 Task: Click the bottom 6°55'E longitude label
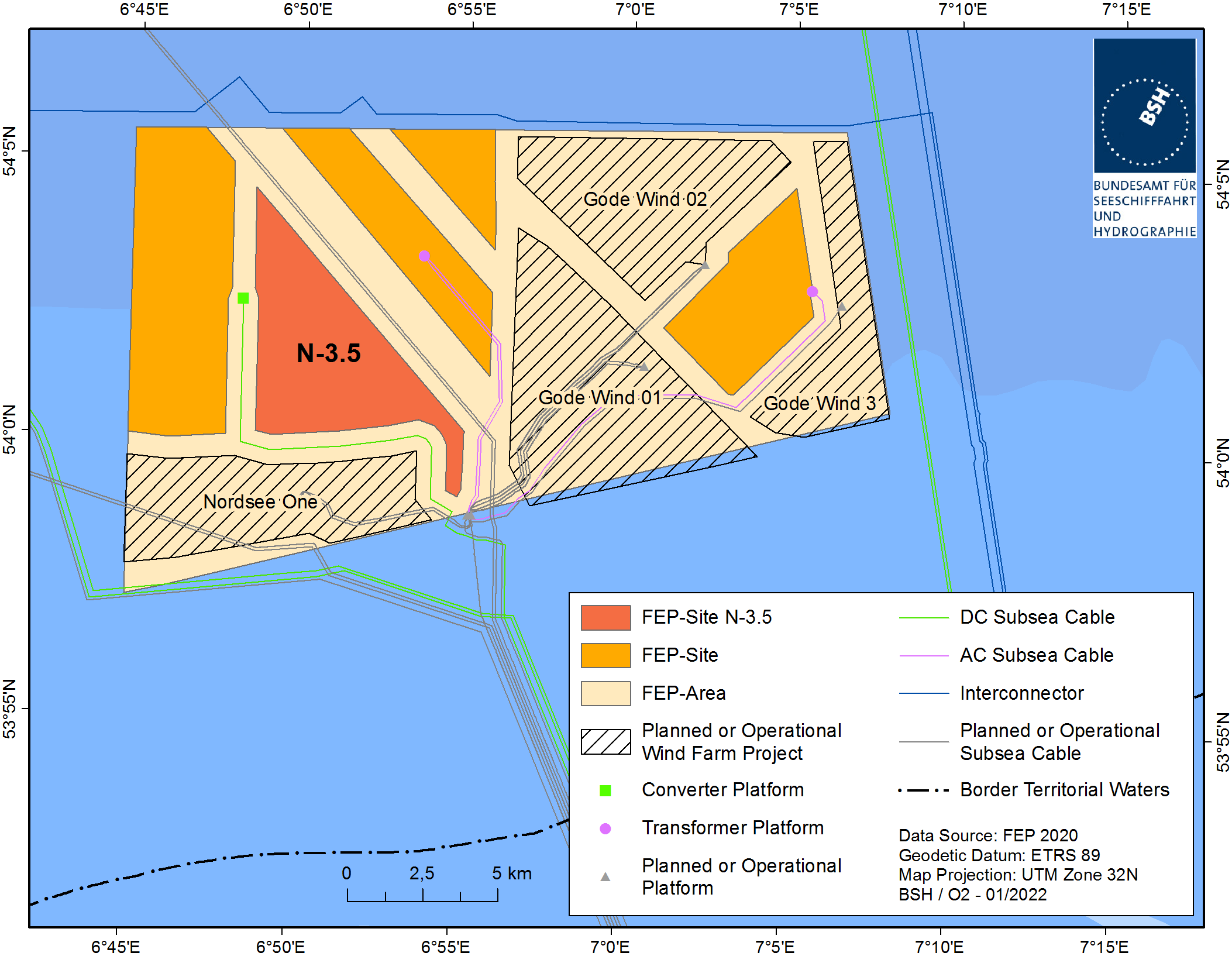click(x=446, y=947)
